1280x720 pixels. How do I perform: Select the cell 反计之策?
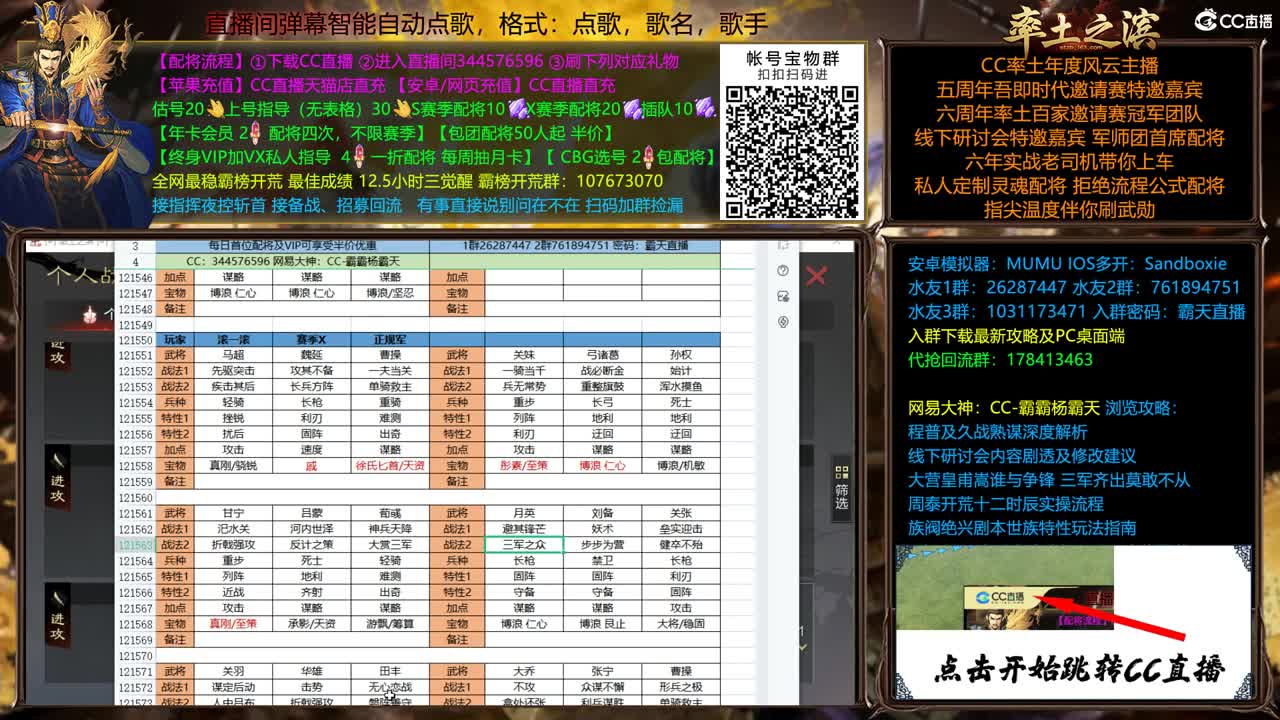[x=311, y=545]
